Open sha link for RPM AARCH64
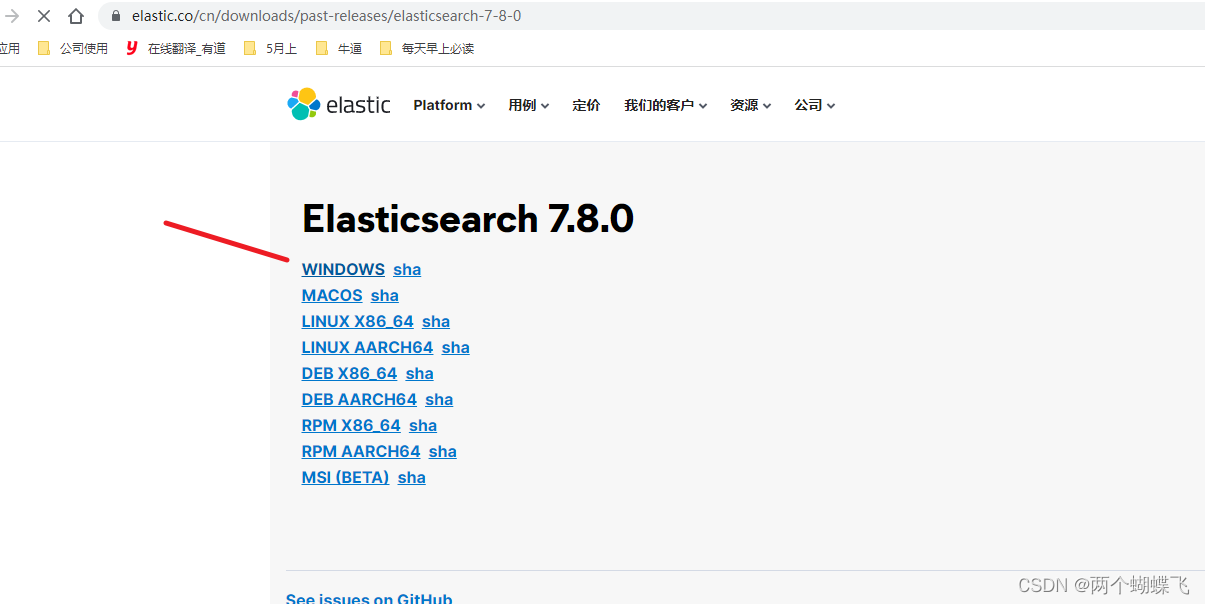Screen dimensions: 1205x604 click(443, 451)
